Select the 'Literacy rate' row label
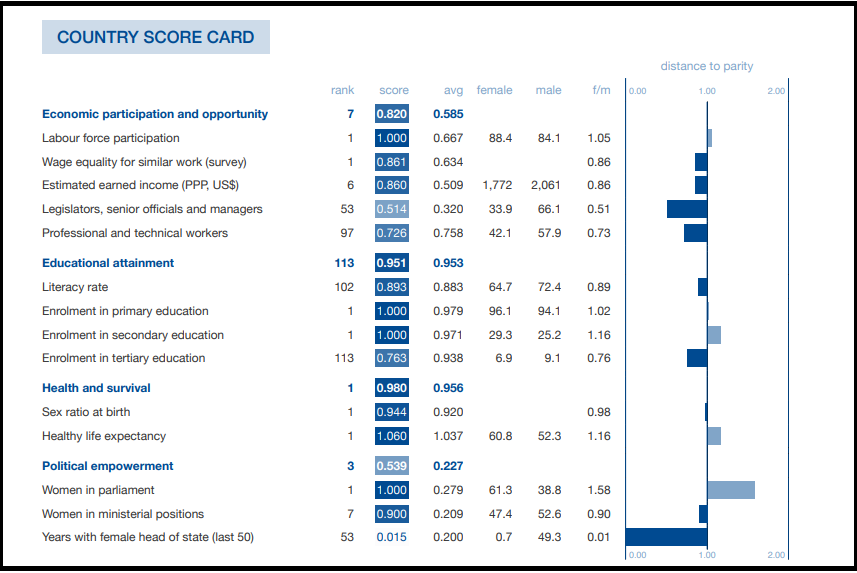This screenshot has width=857, height=573. [x=75, y=288]
